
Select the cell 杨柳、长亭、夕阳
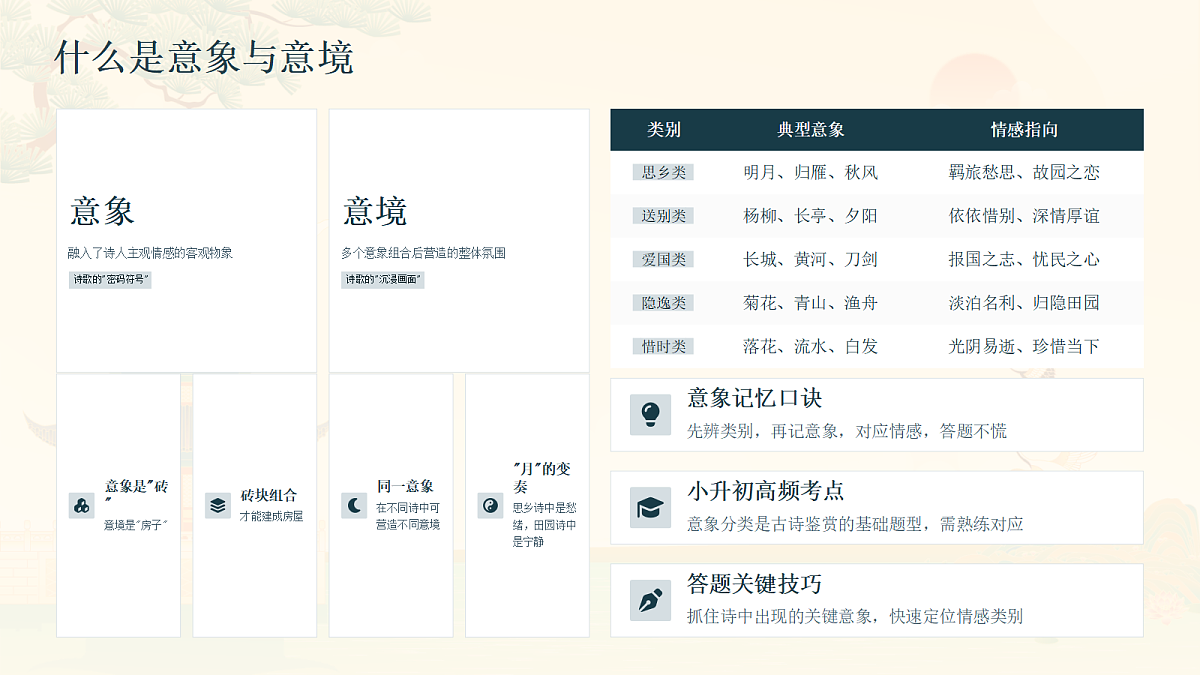[811, 216]
